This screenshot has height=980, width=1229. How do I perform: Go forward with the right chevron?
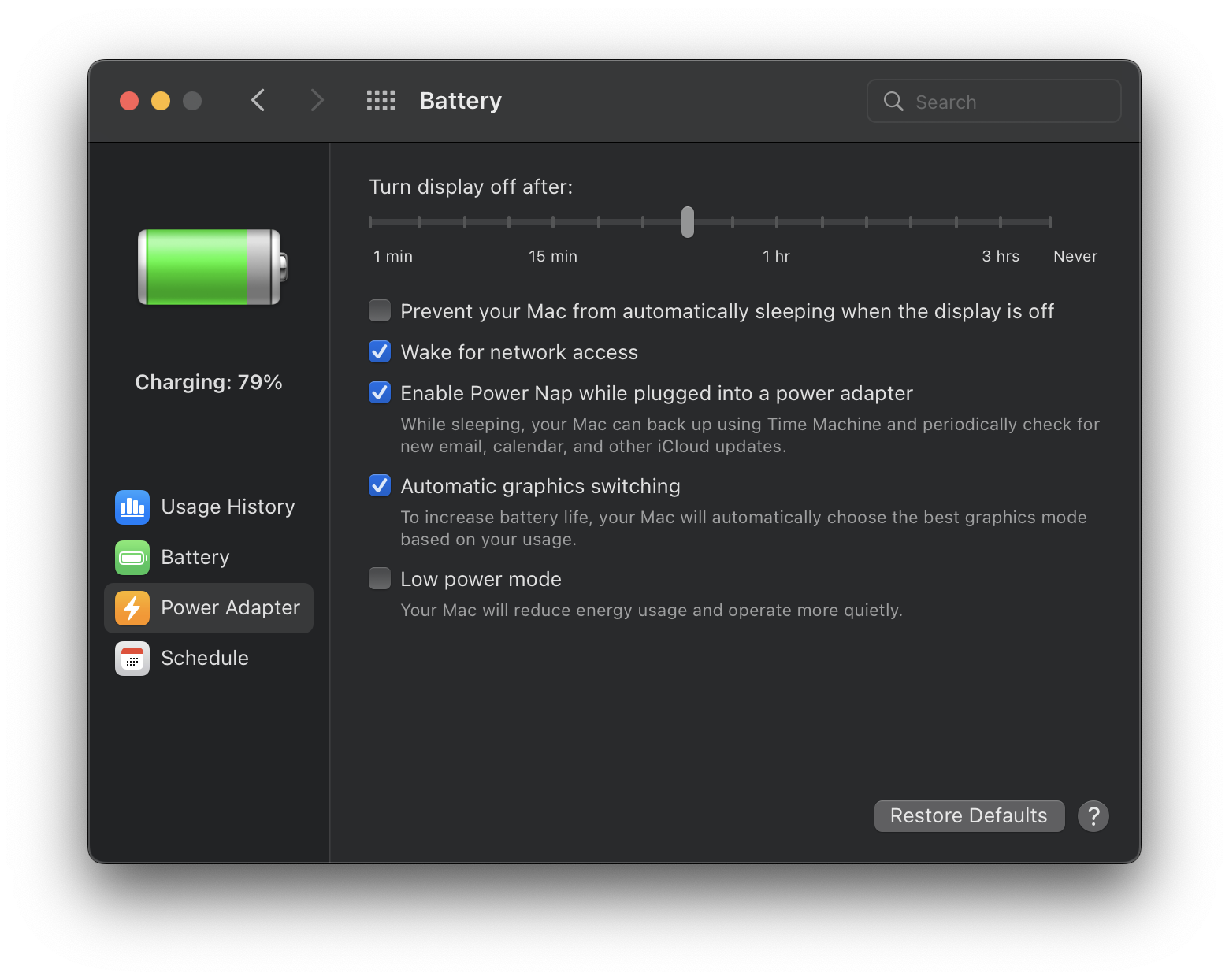point(317,101)
